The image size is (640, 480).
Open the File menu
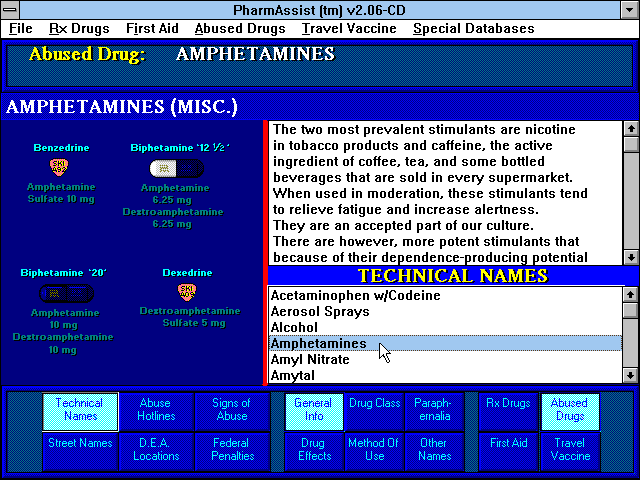20,29
